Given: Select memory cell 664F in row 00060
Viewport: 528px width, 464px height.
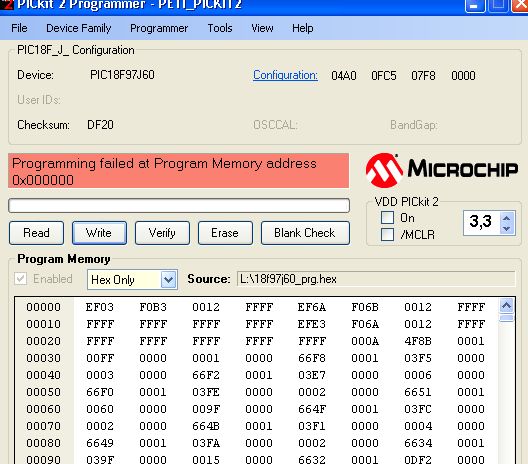Looking at the screenshot, I should coord(312,409).
